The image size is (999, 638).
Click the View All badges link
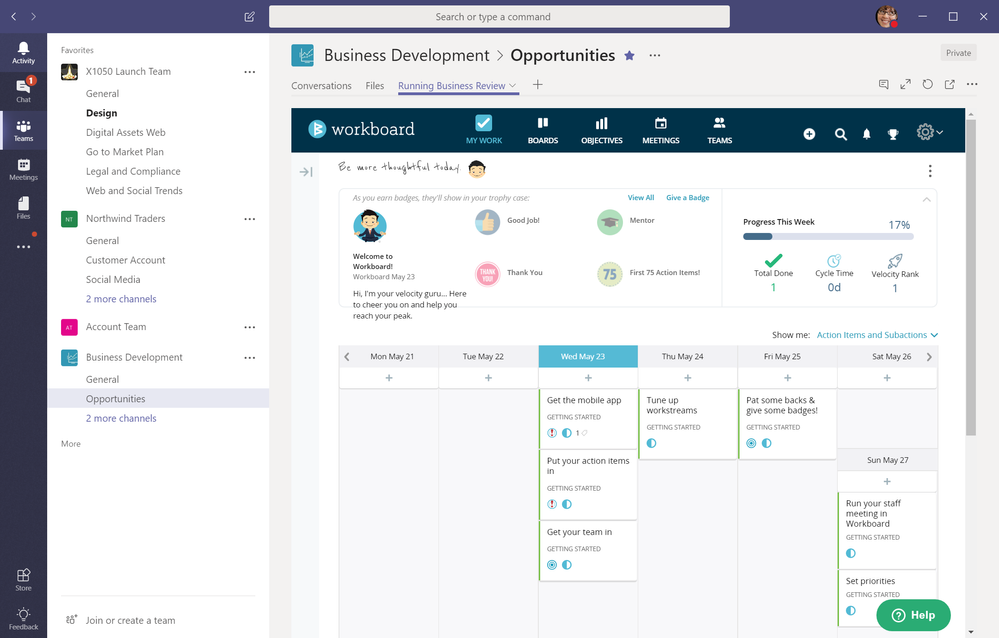(641, 198)
